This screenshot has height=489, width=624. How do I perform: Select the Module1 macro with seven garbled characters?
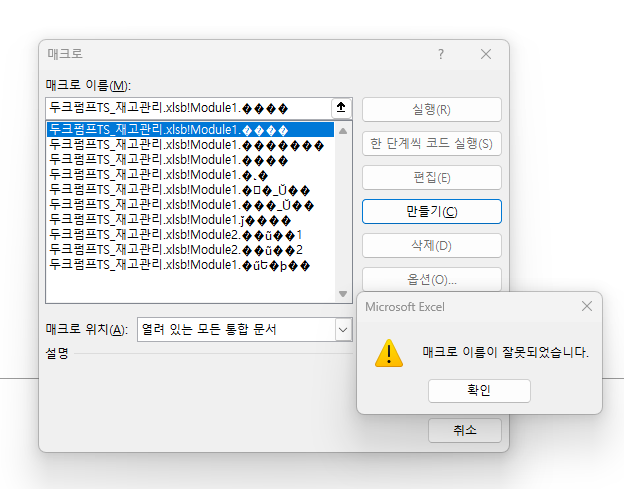(x=190, y=145)
